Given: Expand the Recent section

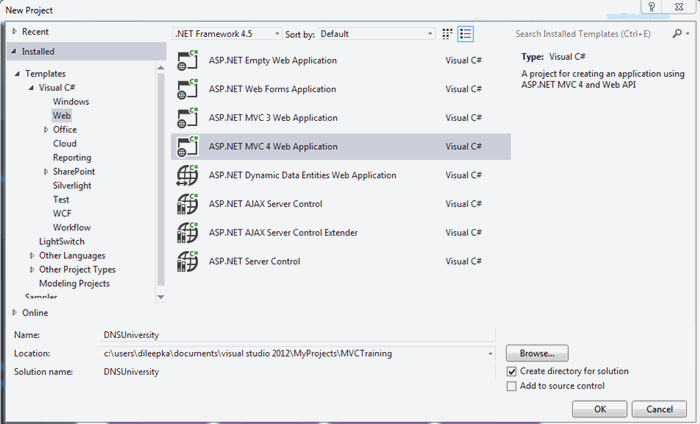Looking at the screenshot, I should [x=15, y=31].
